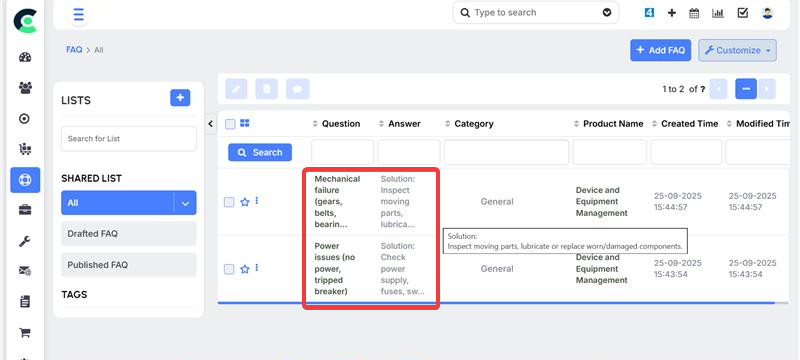
Task: Open the clipboard document sidebar icon
Action: click(24, 302)
